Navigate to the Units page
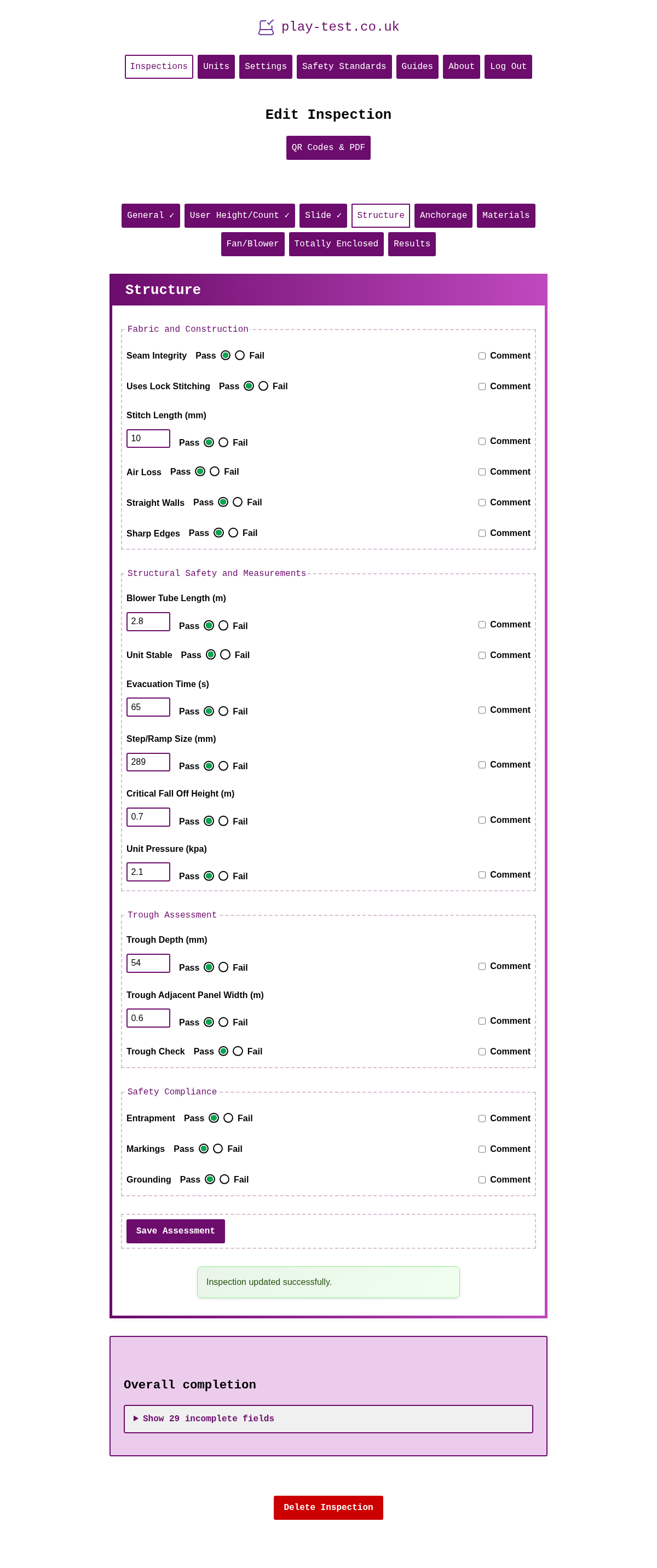Image resolution: width=657 pixels, height=1568 pixels. pyautogui.click(x=216, y=66)
